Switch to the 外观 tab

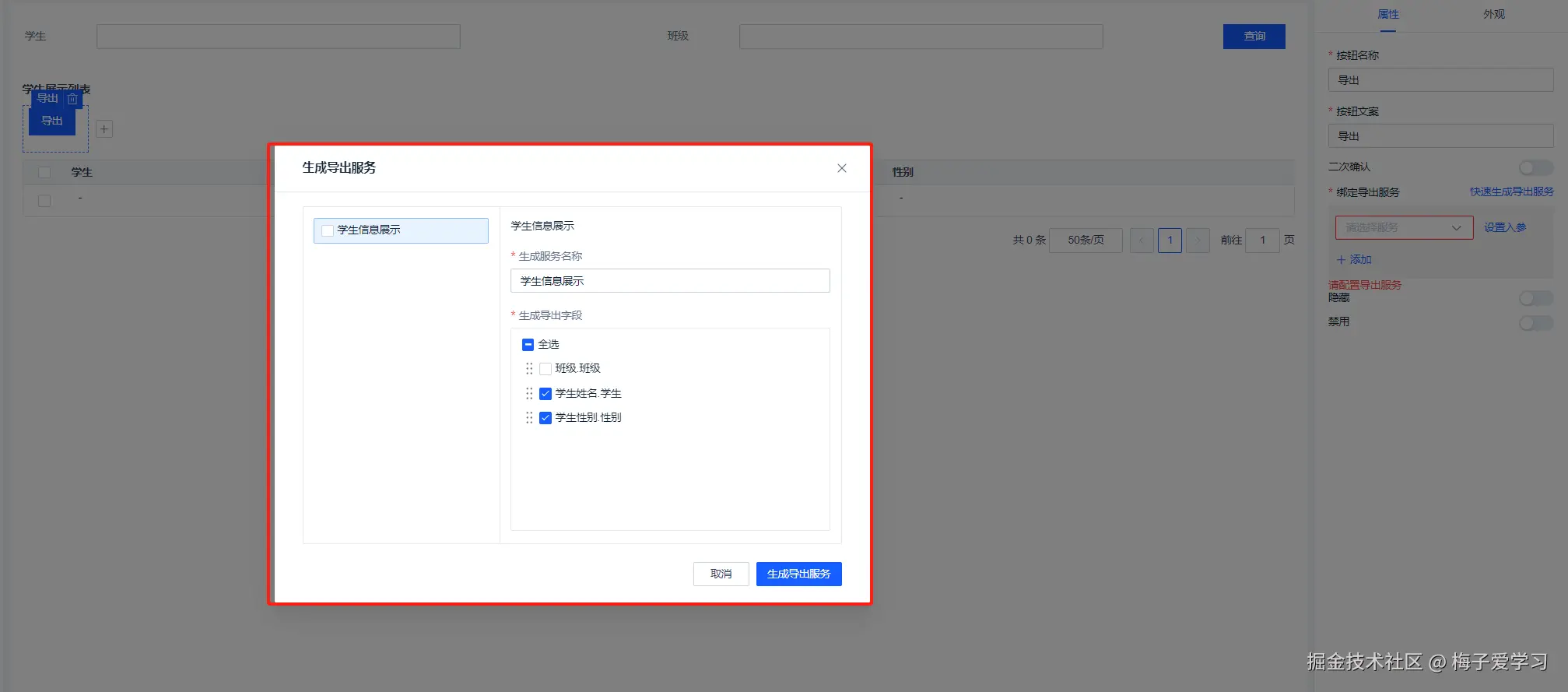[1494, 15]
